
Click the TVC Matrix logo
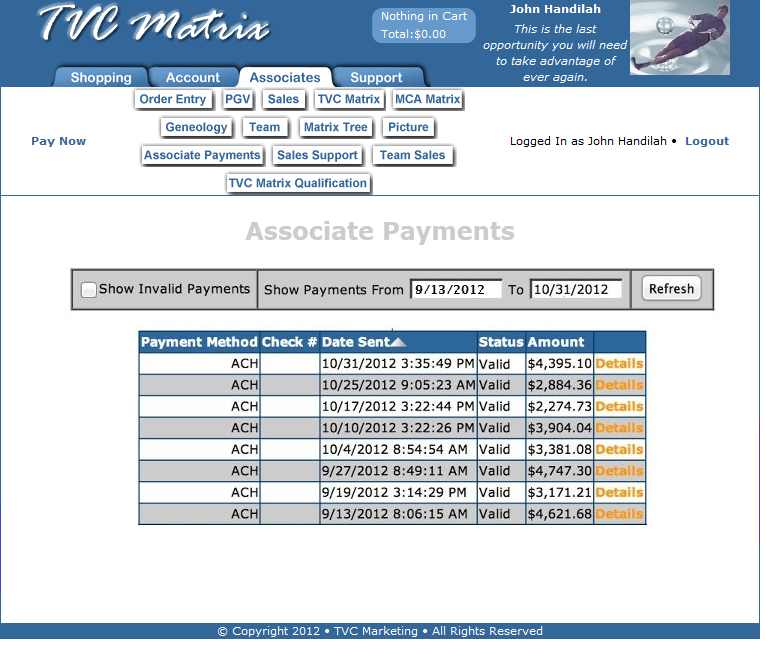click(x=154, y=22)
